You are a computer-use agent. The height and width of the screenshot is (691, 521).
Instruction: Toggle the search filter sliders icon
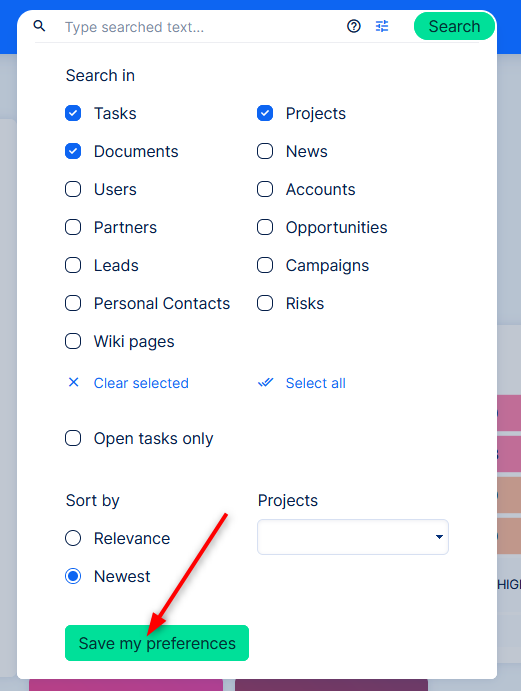click(x=382, y=26)
